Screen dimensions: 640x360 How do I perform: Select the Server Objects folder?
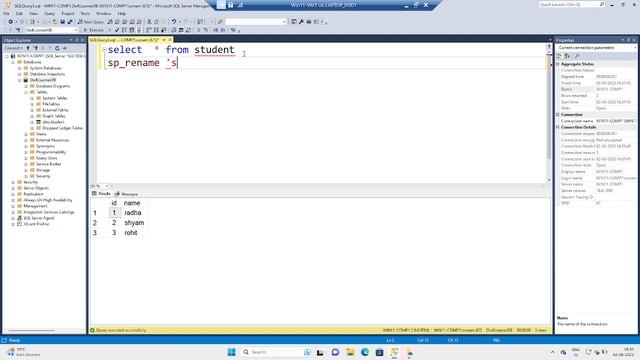[36, 188]
